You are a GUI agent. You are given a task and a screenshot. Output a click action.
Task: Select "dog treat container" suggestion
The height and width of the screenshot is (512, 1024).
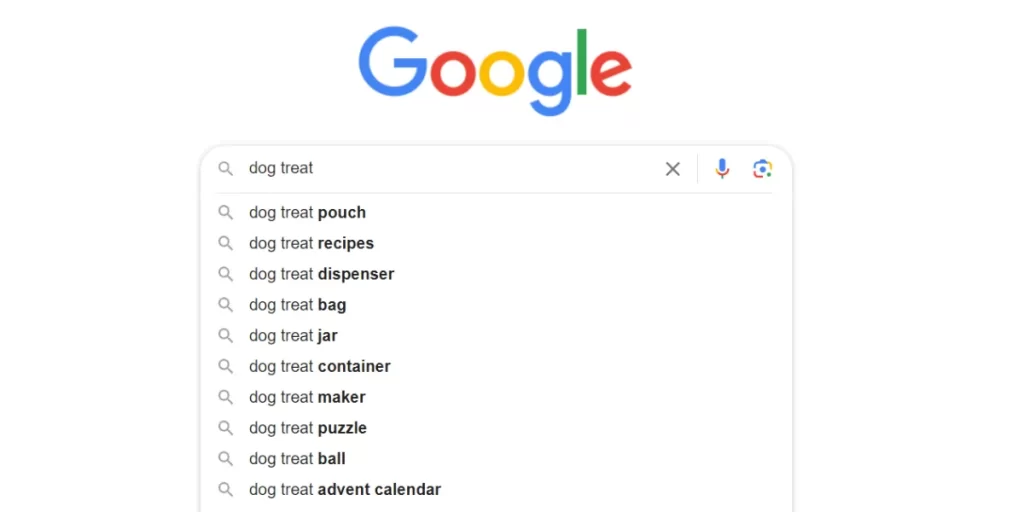pos(319,367)
